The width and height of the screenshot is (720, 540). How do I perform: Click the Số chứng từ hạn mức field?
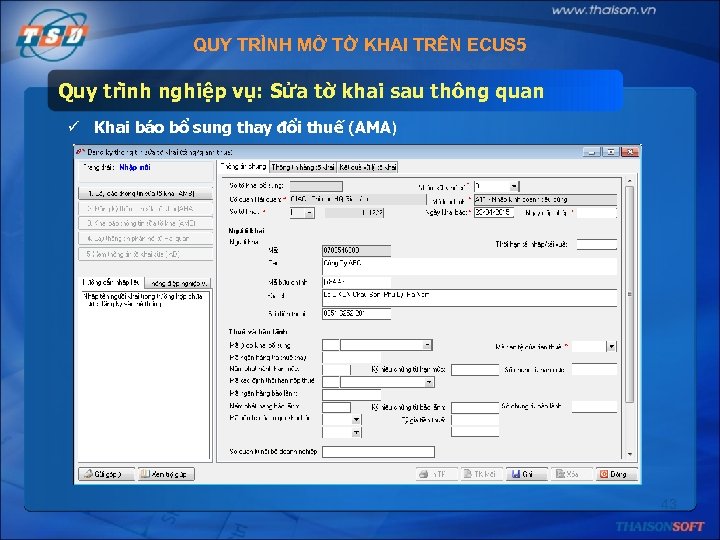(594, 369)
